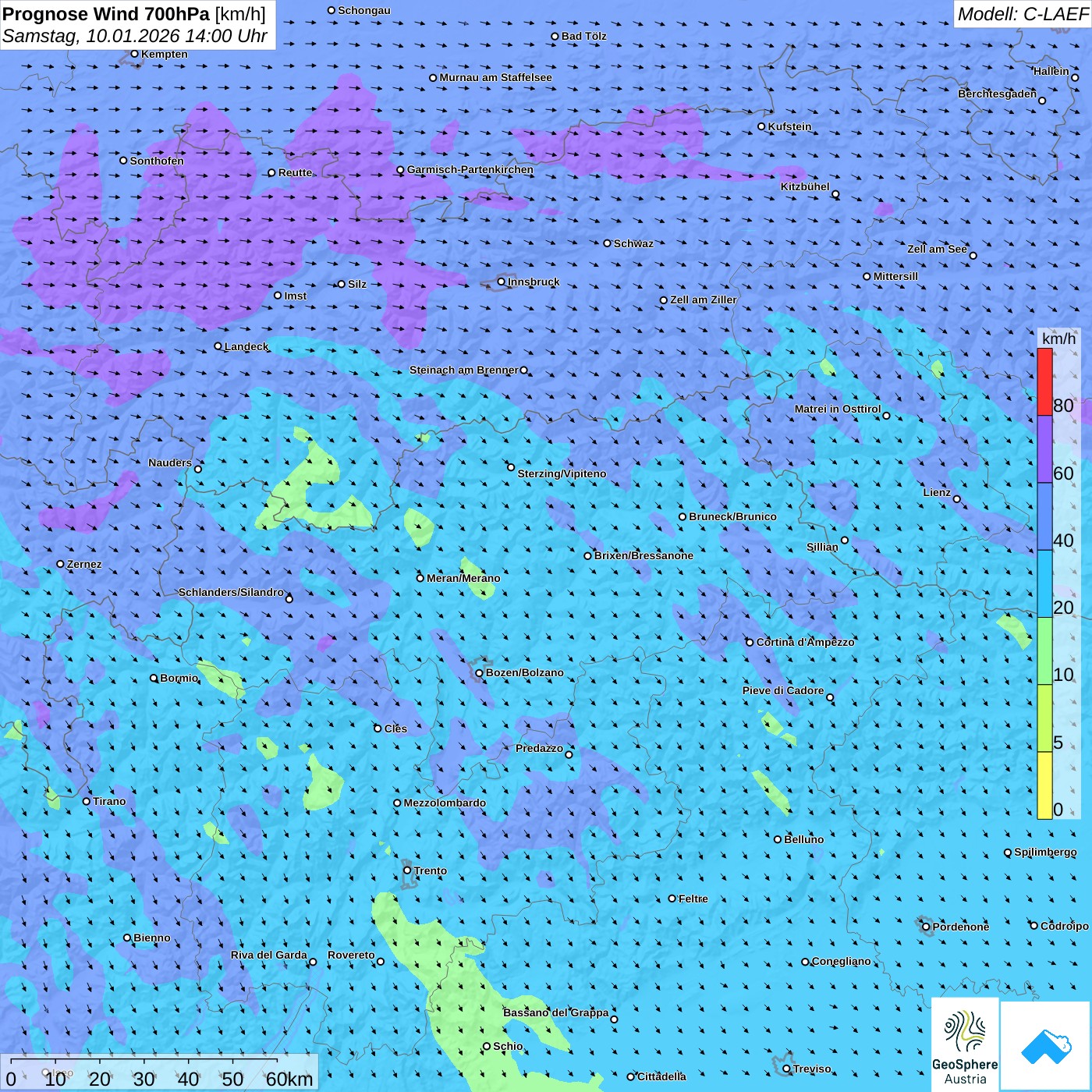Click the Kitzbühel label
Image resolution: width=1092 pixels, height=1092 pixels.
tap(805, 186)
